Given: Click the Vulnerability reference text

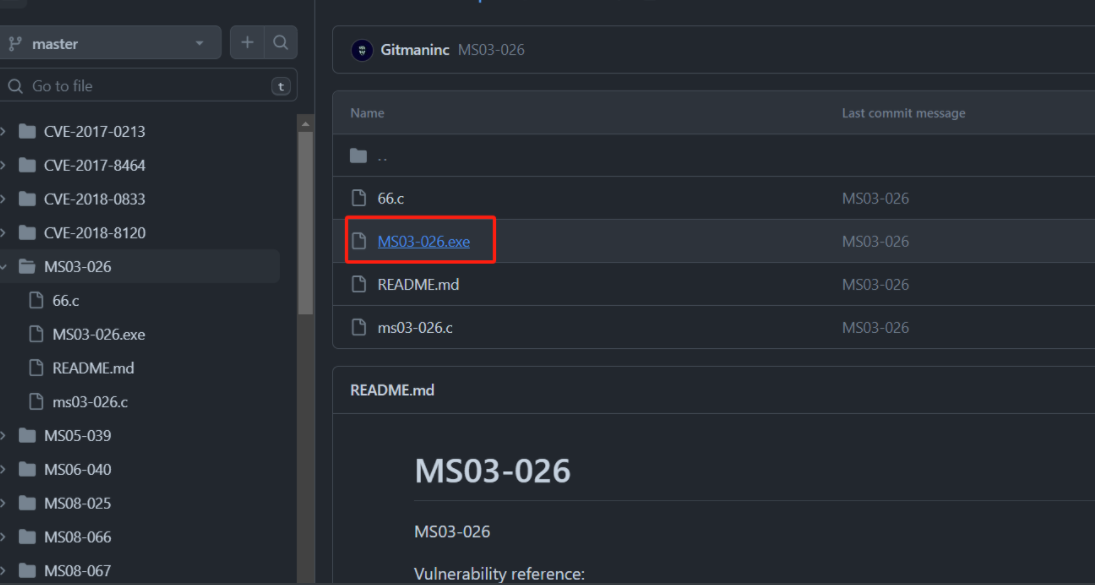Looking at the screenshot, I should (499, 574).
